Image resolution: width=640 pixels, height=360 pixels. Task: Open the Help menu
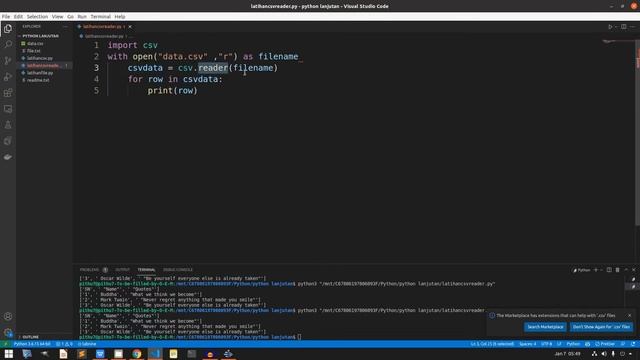120,17
